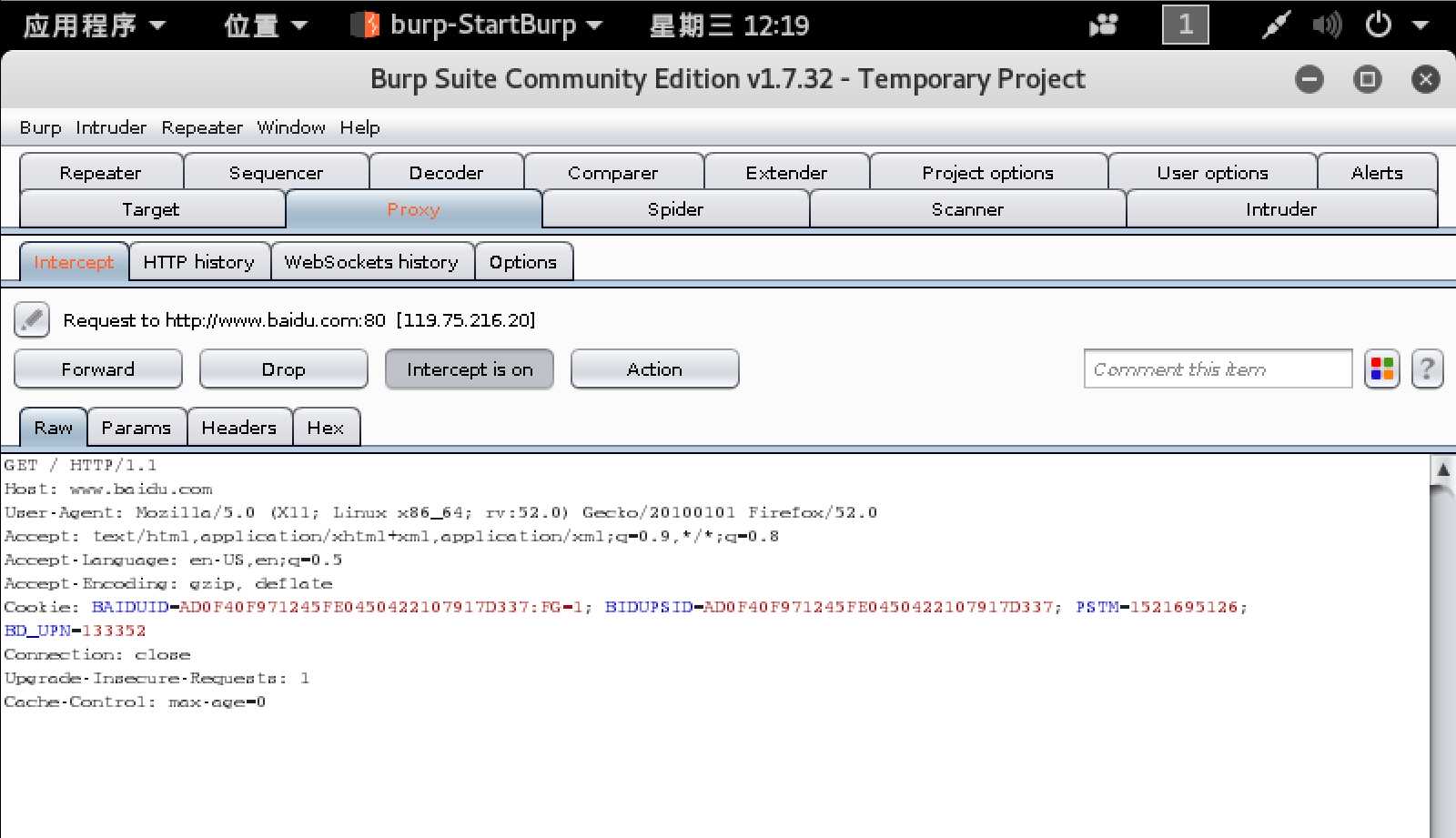Switch to the Headers view tab
The image size is (1456, 838).
tap(239, 428)
